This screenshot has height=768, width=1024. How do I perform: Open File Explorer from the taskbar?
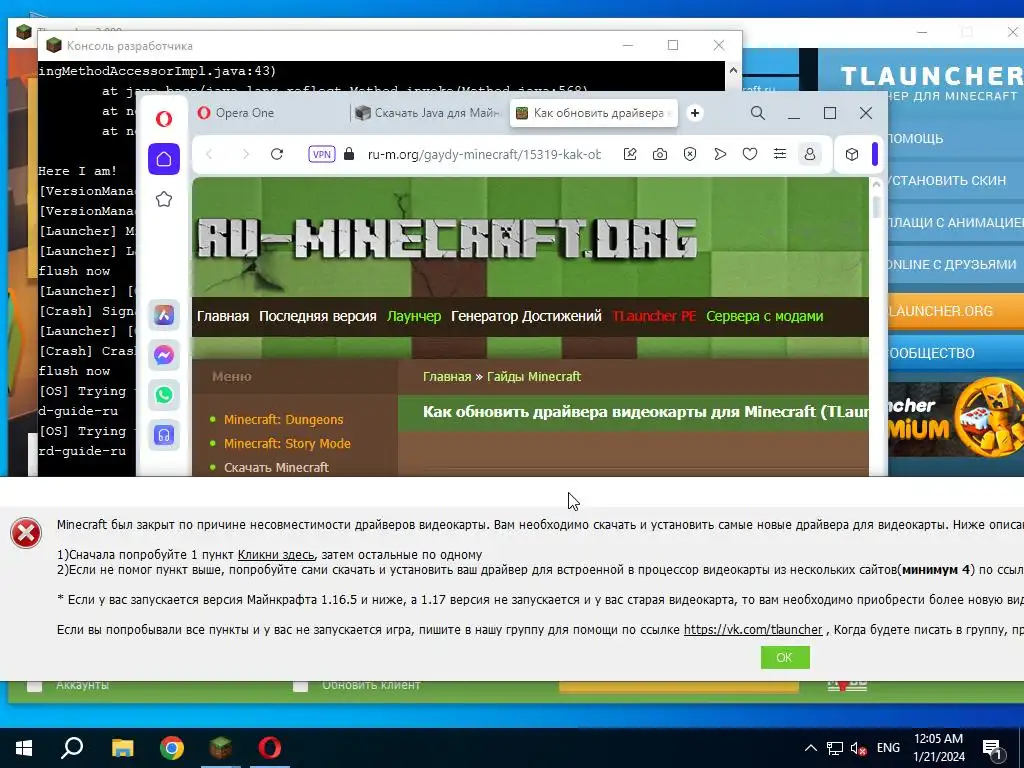[122, 748]
